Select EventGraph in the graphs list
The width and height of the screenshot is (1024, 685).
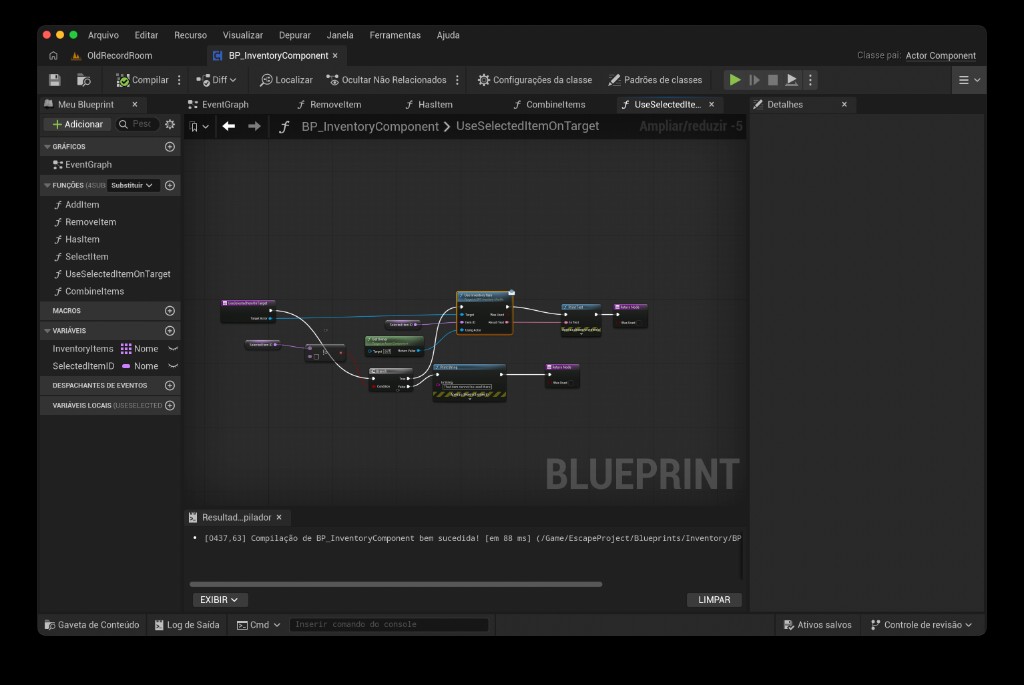point(88,165)
